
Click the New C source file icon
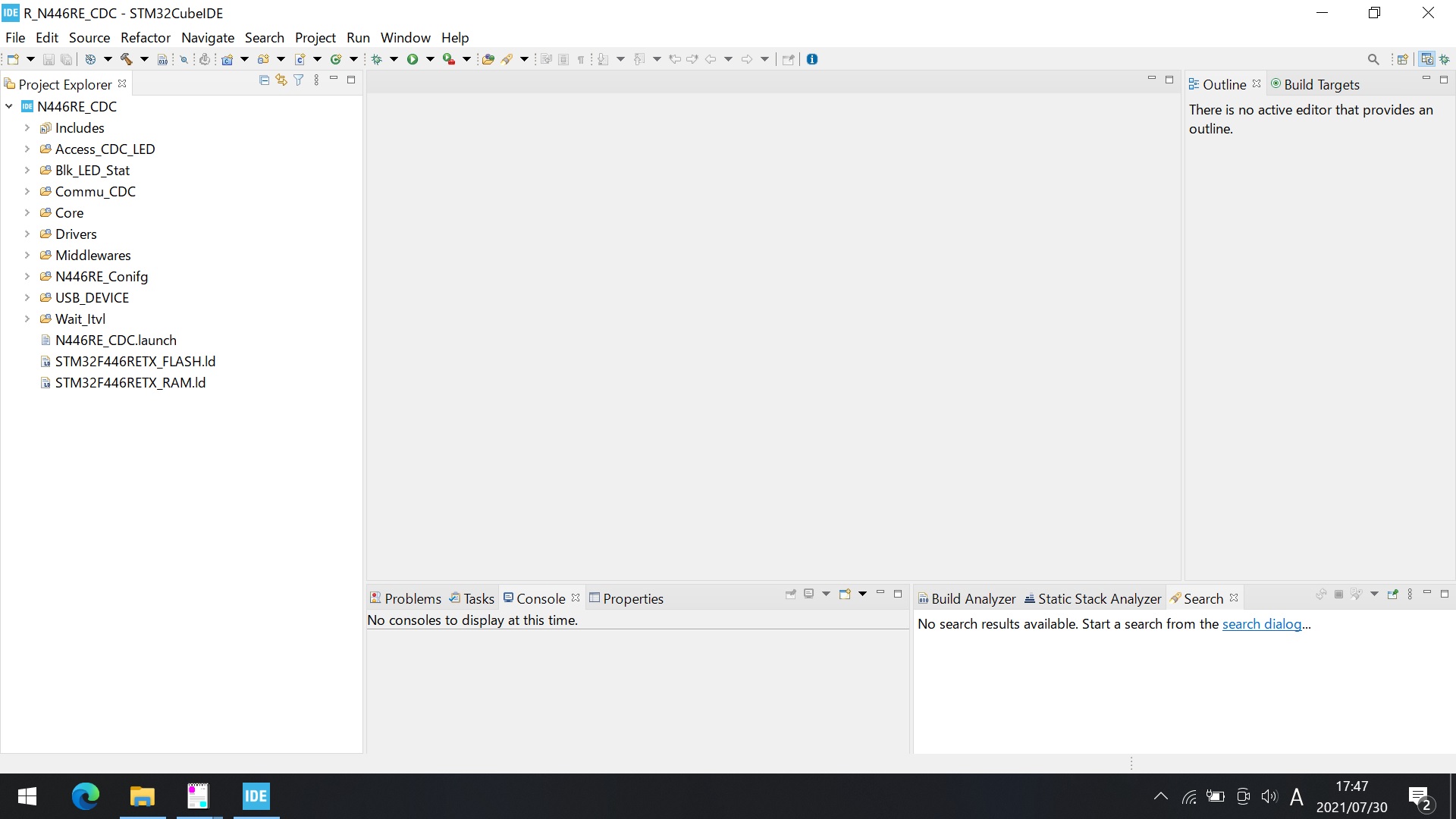coord(300,59)
